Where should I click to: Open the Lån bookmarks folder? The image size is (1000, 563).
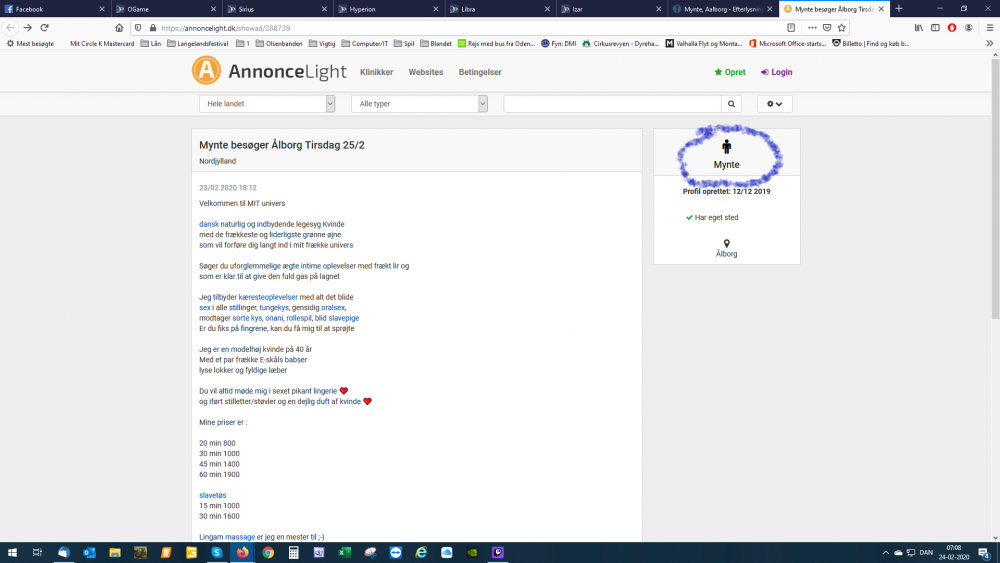151,43
